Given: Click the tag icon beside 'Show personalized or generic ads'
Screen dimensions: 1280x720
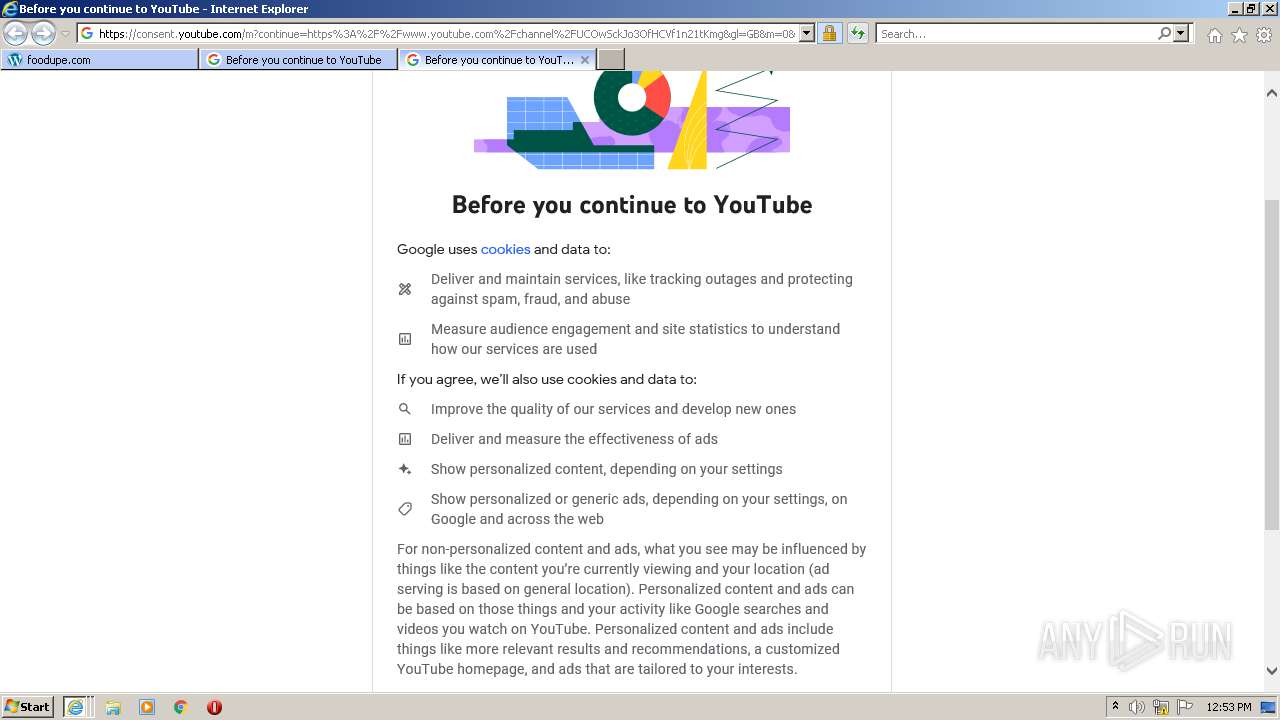Looking at the screenshot, I should [405, 509].
